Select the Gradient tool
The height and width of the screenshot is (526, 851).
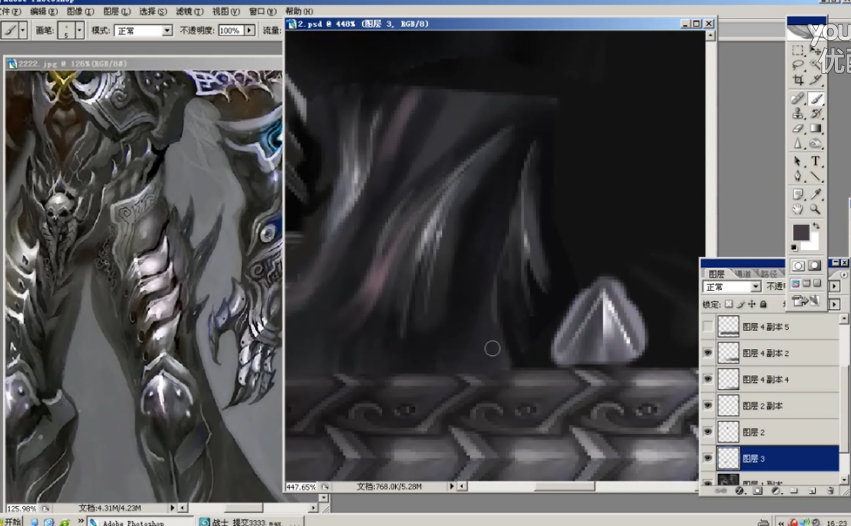[815, 129]
